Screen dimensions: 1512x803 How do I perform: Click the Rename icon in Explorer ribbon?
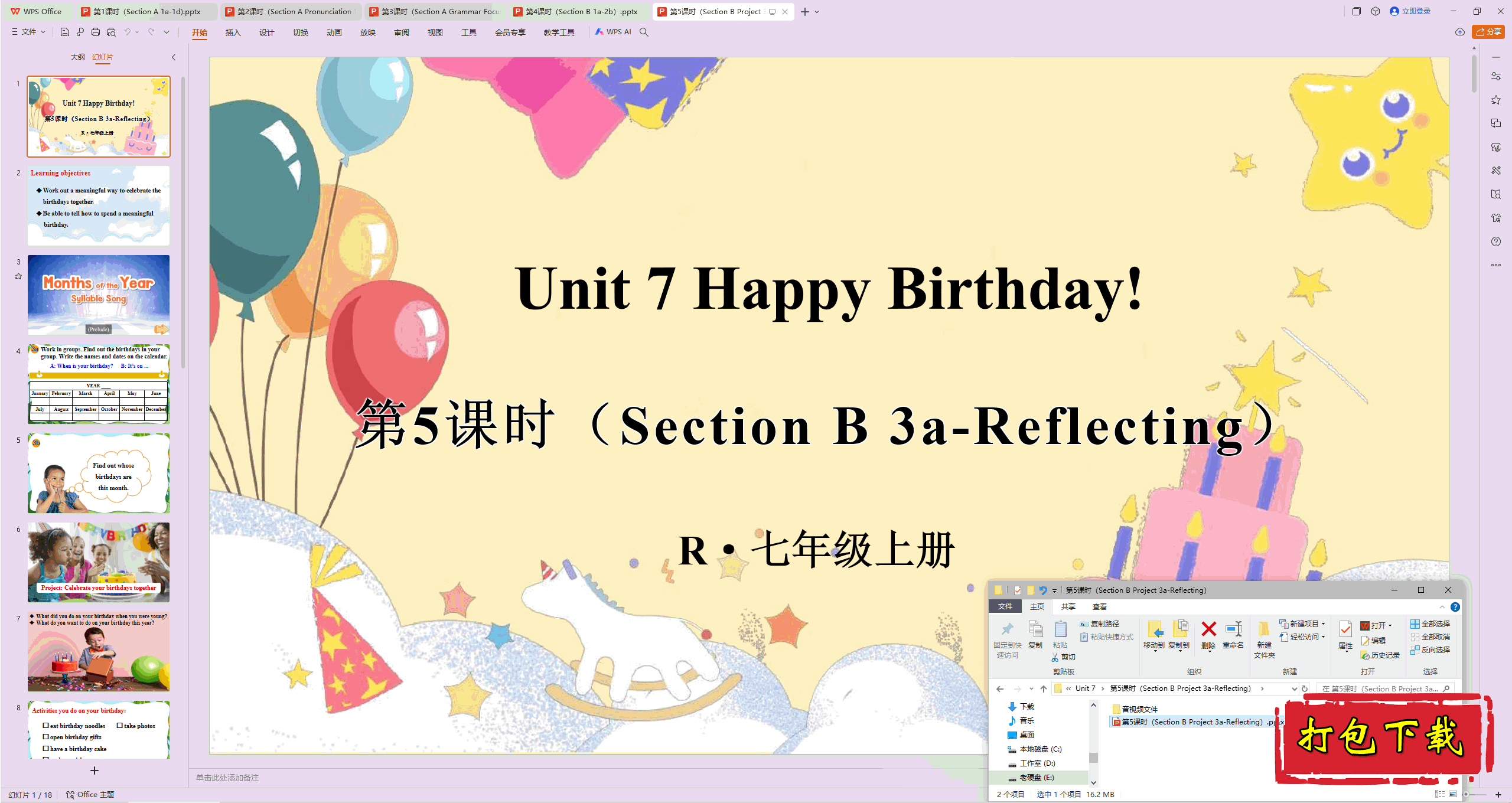coord(1233,629)
